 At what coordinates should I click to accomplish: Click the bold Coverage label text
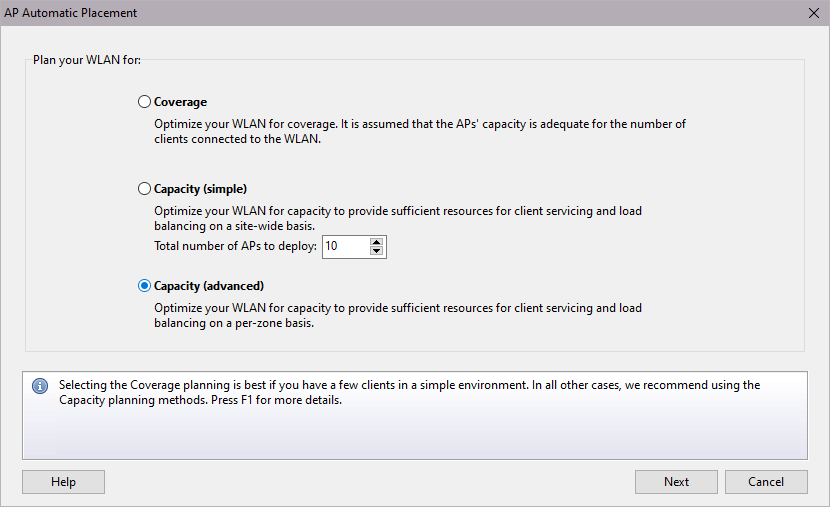180,102
